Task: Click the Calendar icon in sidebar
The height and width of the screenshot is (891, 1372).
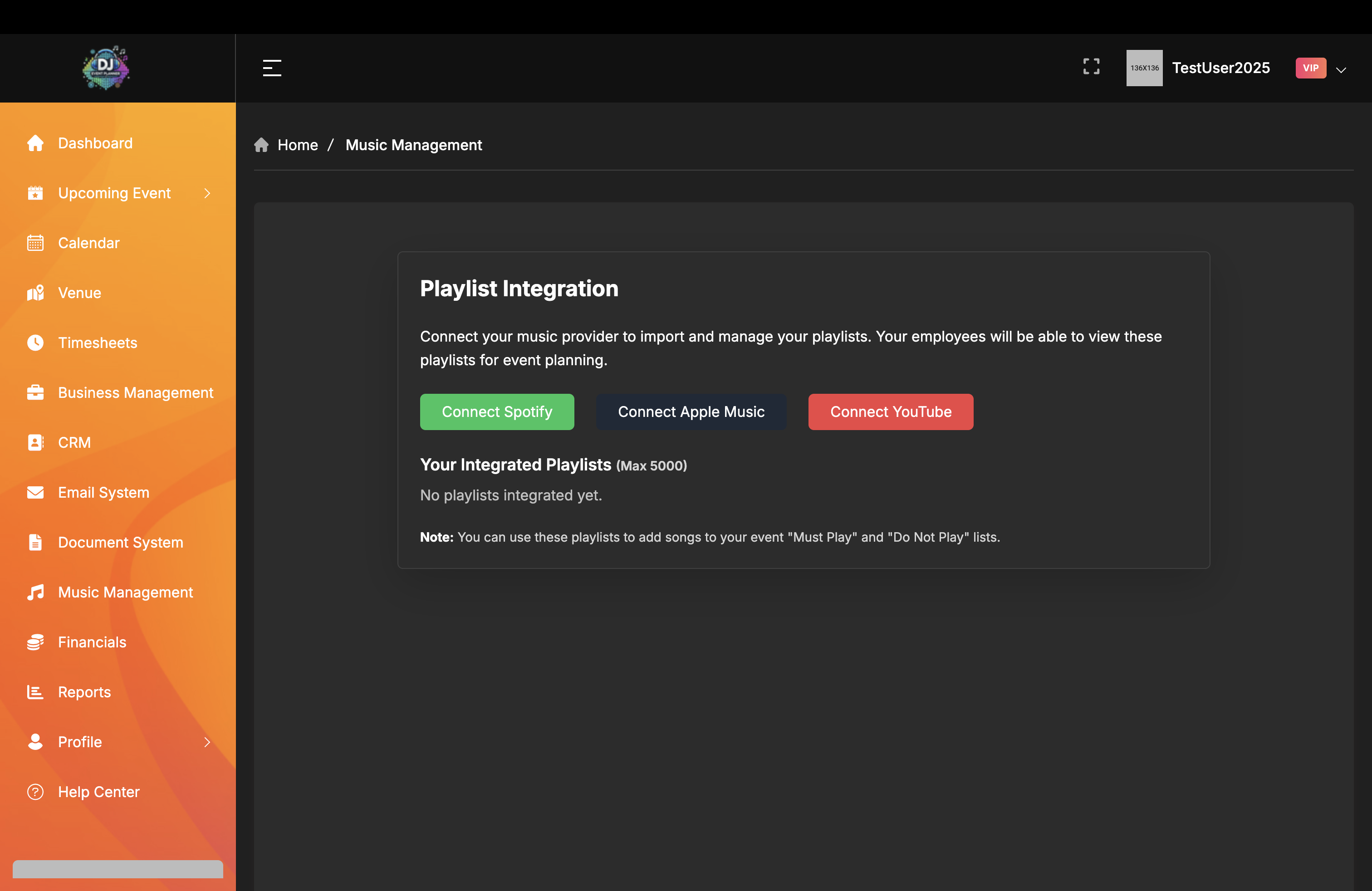Action: click(x=35, y=243)
